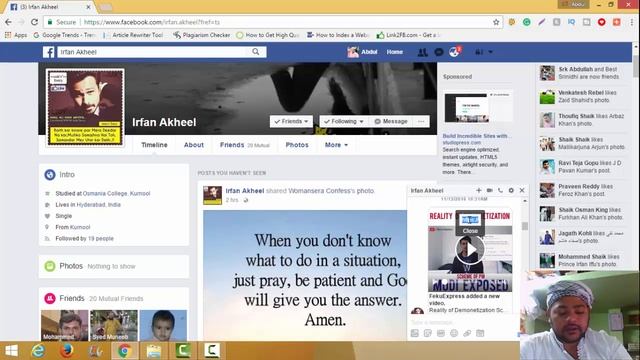This screenshot has width=640, height=360.
Task: Open the Friends dropdown button
Action: [x=291, y=121]
